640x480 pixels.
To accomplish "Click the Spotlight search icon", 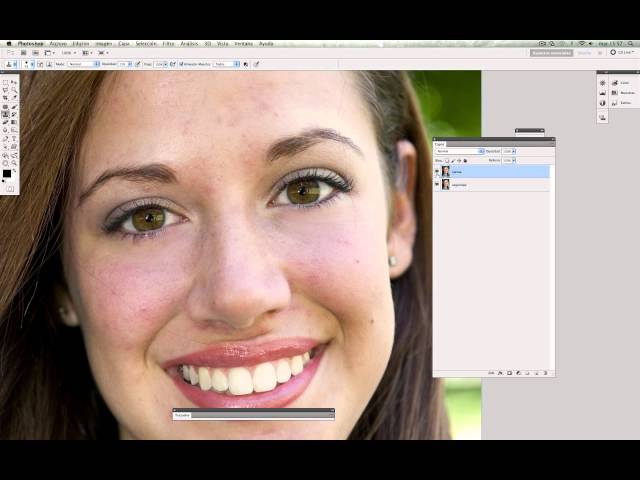I will [631, 44].
